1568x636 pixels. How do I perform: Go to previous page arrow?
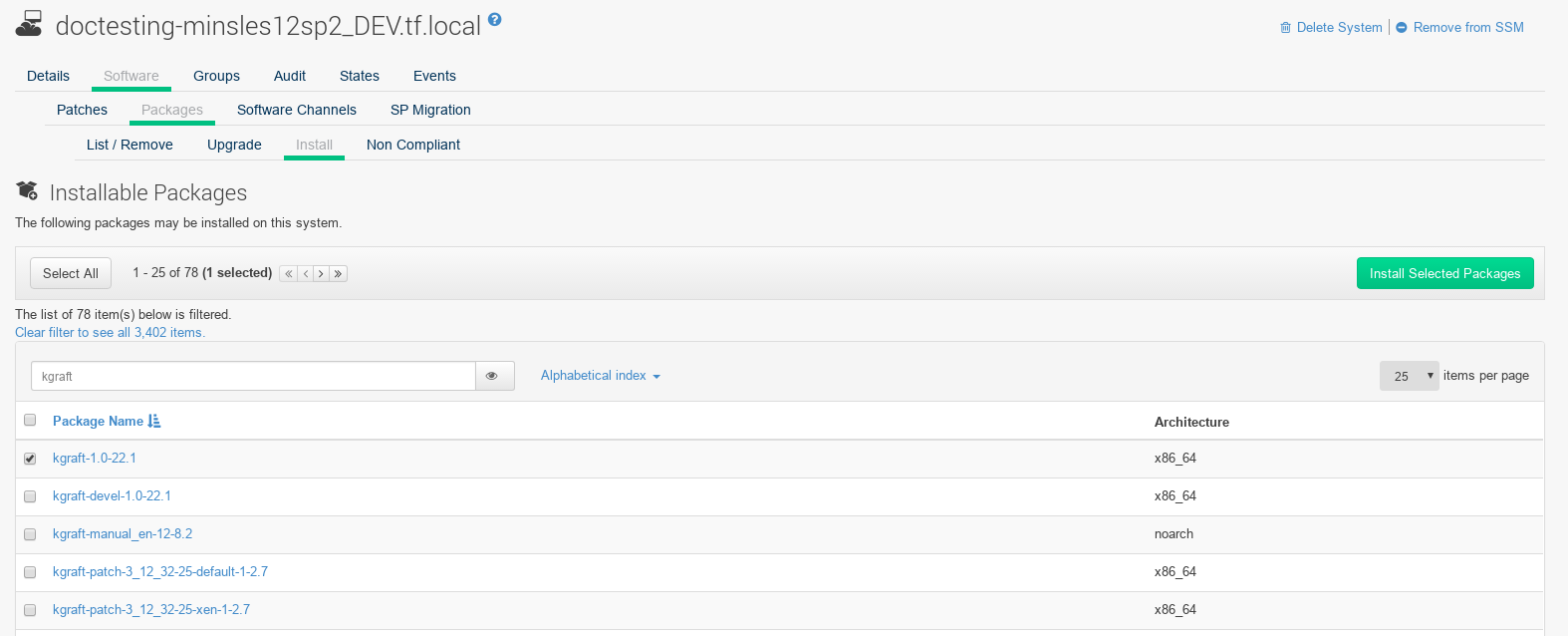[x=306, y=273]
